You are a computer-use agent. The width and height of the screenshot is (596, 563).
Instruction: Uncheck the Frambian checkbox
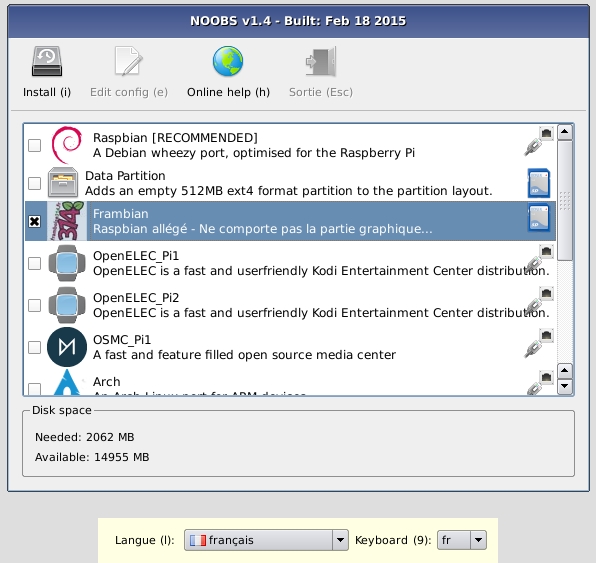[x=35, y=221]
